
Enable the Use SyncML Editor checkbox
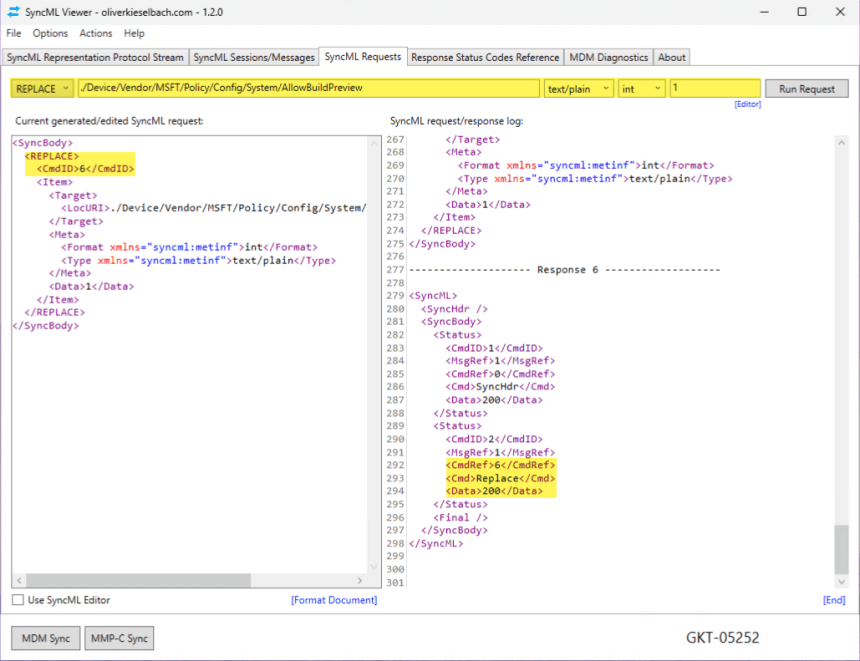pos(17,600)
